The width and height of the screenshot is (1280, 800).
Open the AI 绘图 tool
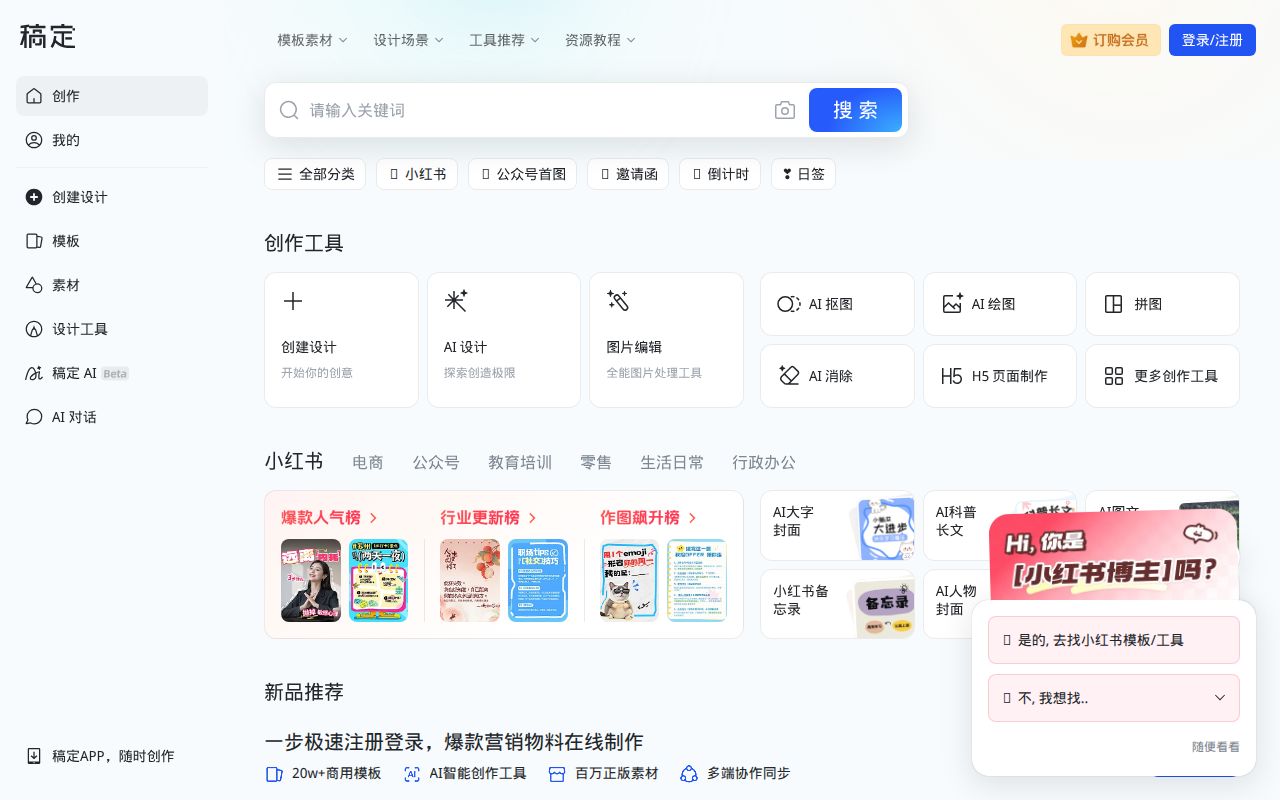(x=999, y=304)
